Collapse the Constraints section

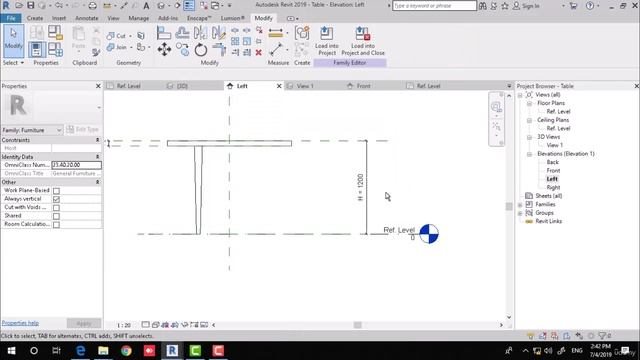[x=98, y=140]
